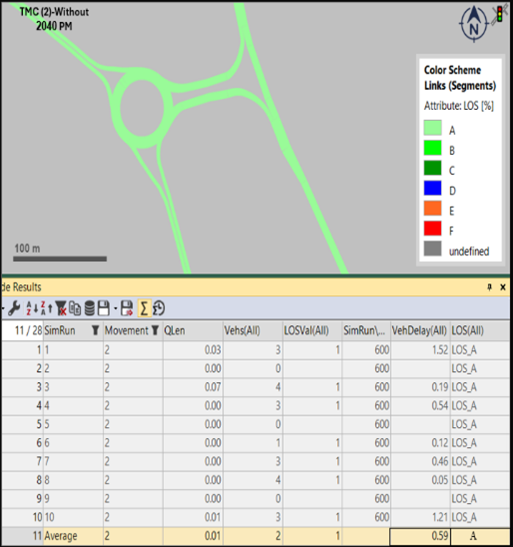Click the QLen column header
Viewport: 513px width, 547px height.
(193, 330)
